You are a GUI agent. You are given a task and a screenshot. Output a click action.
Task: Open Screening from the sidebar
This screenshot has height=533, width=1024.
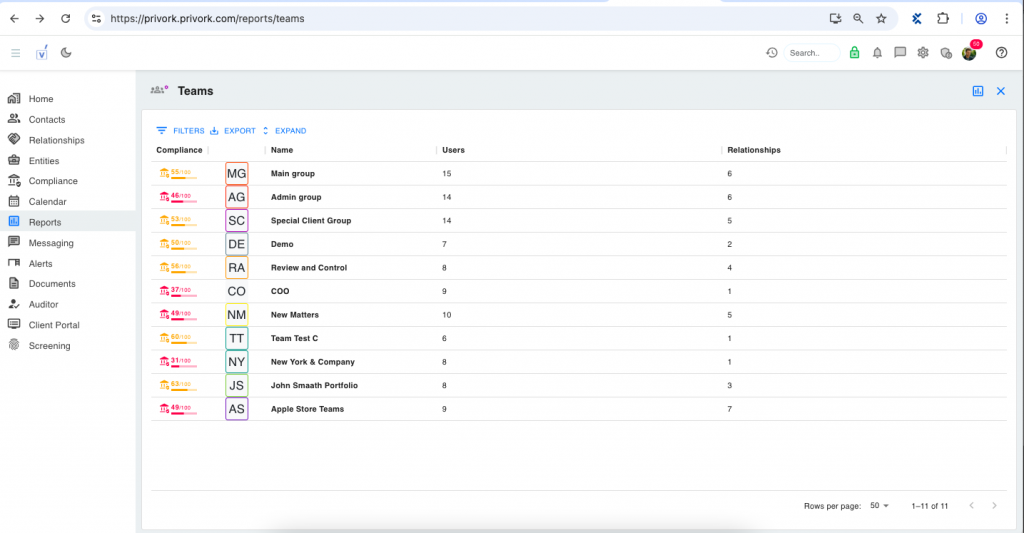49,346
